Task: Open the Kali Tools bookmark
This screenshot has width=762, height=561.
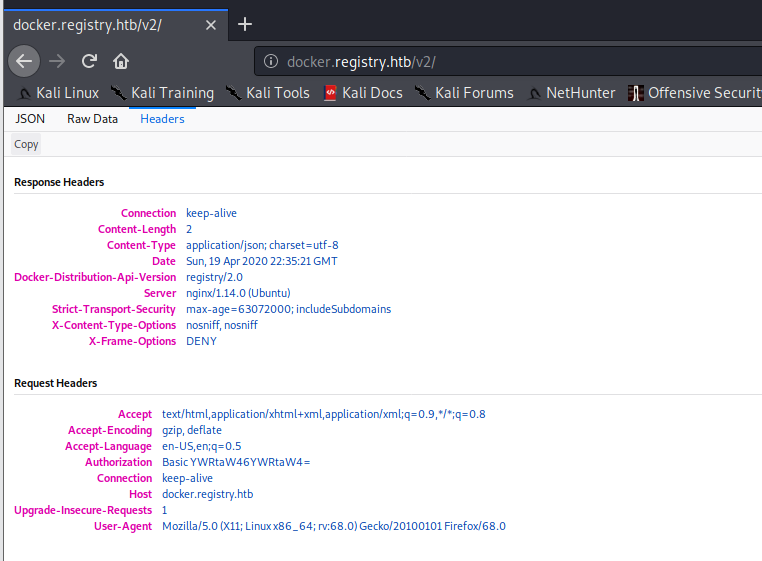Action: click(267, 93)
